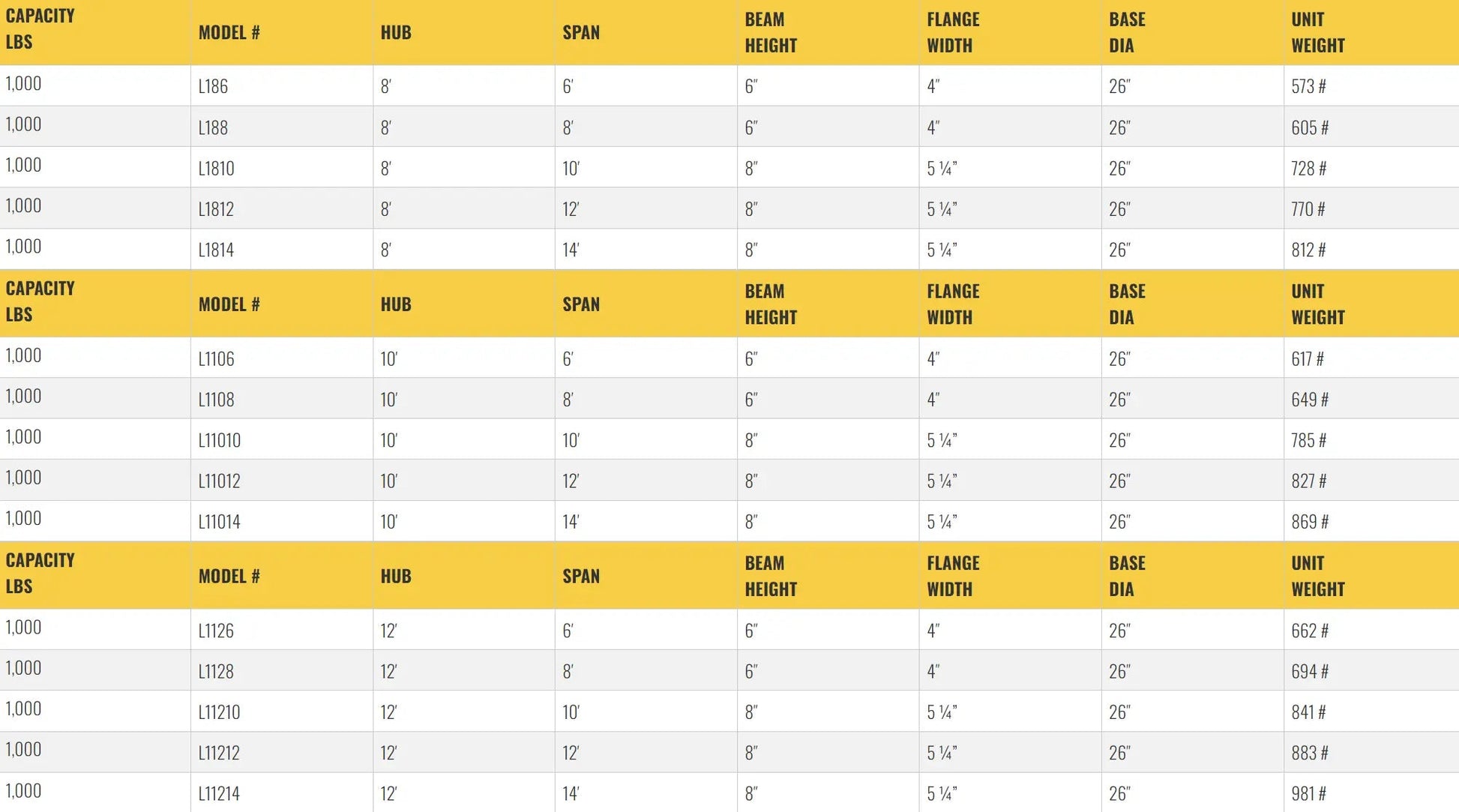Select the L1106 model cell

click(216, 358)
